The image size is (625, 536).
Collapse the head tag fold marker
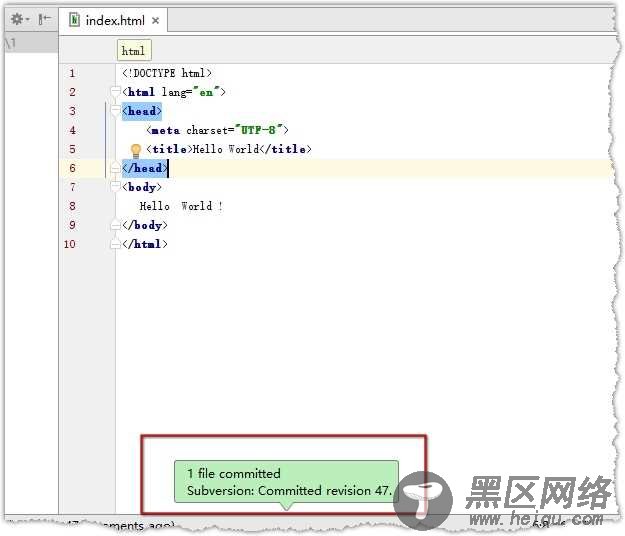tap(115, 111)
